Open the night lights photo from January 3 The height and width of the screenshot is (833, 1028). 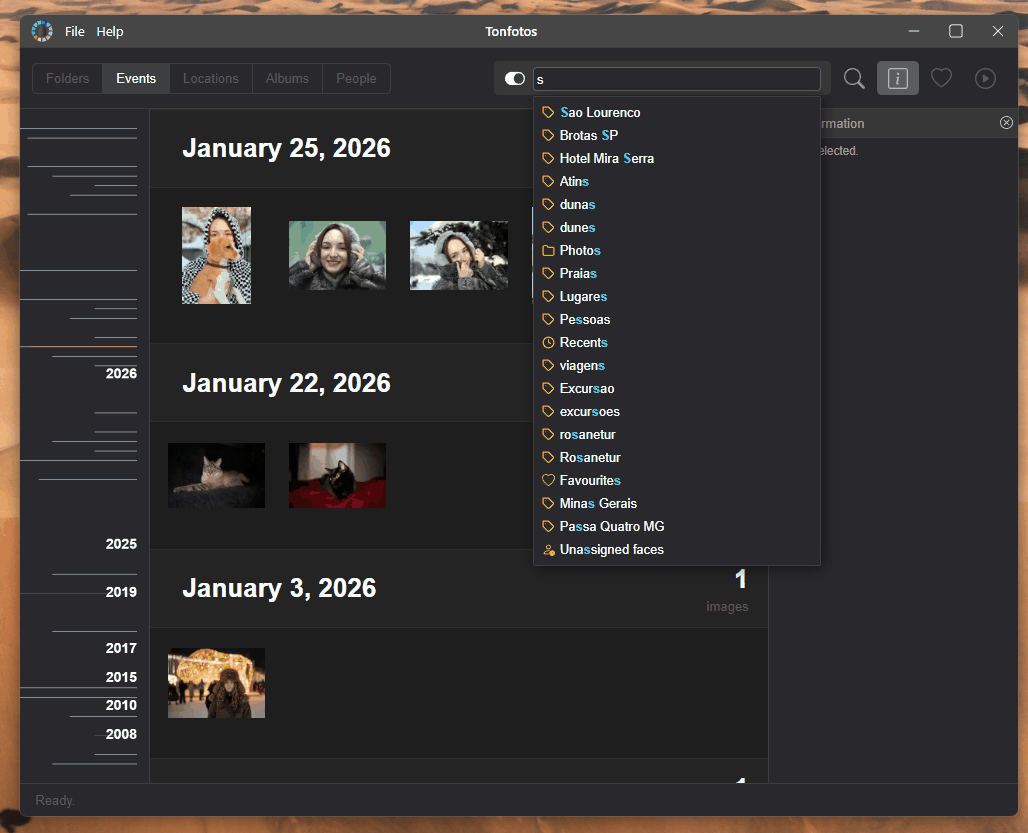point(216,683)
